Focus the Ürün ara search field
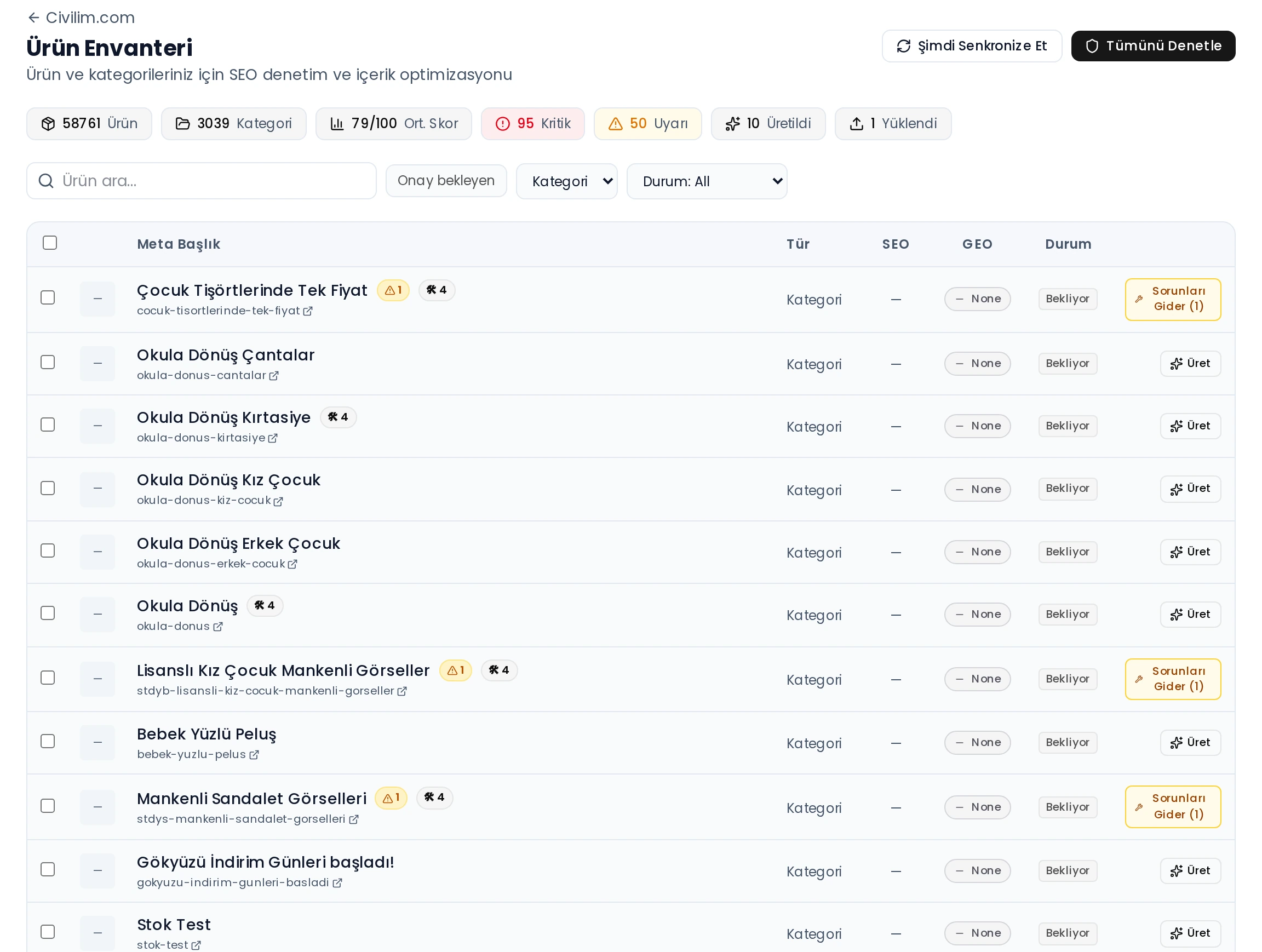 pyautogui.click(x=202, y=181)
